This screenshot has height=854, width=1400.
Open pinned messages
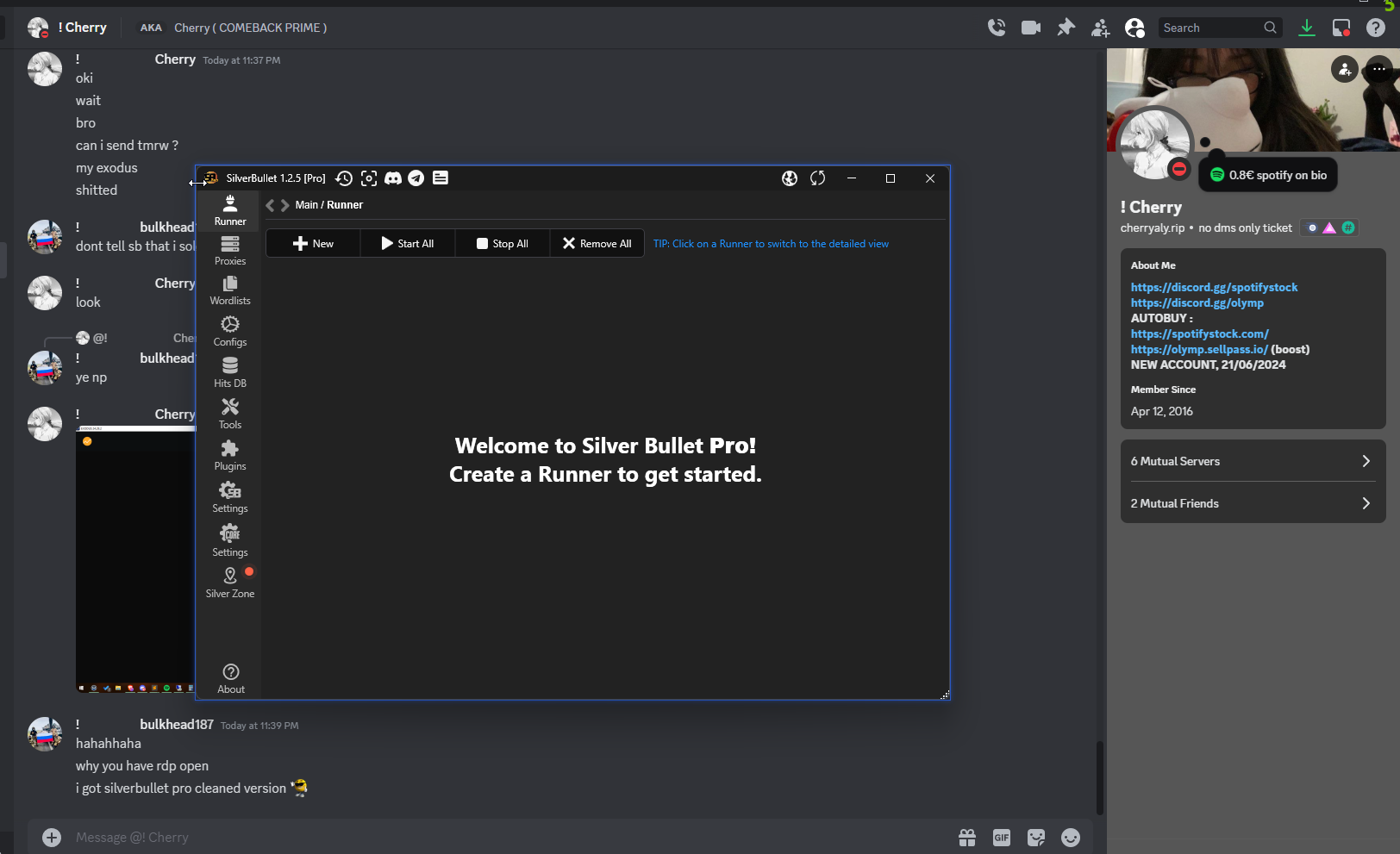pos(1066,28)
